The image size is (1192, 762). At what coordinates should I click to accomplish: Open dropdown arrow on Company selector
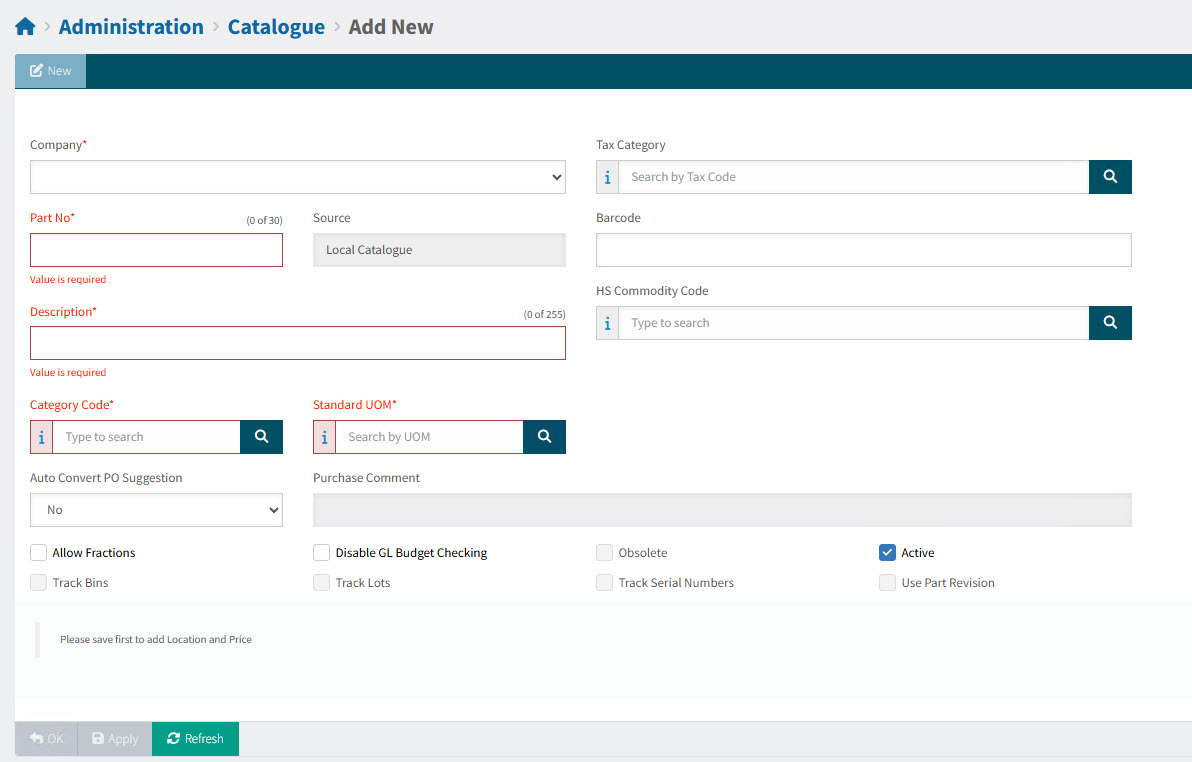pos(557,177)
